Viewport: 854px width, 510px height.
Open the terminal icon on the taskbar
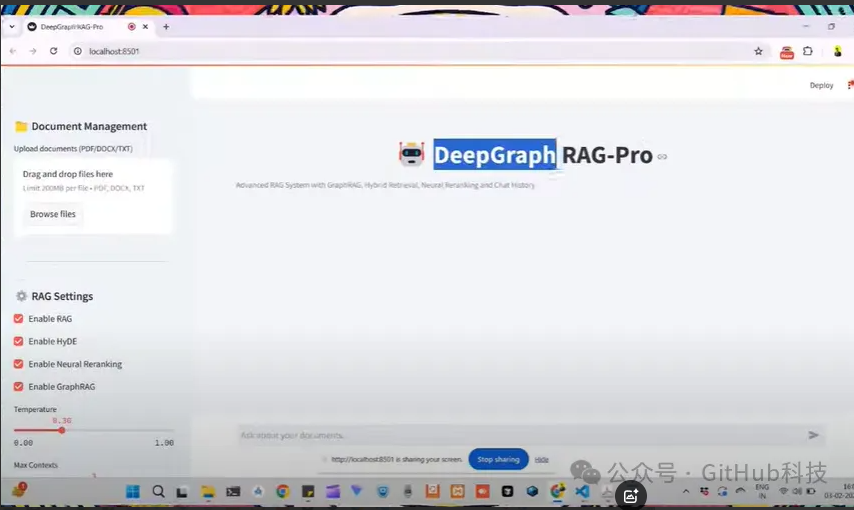click(x=233, y=491)
